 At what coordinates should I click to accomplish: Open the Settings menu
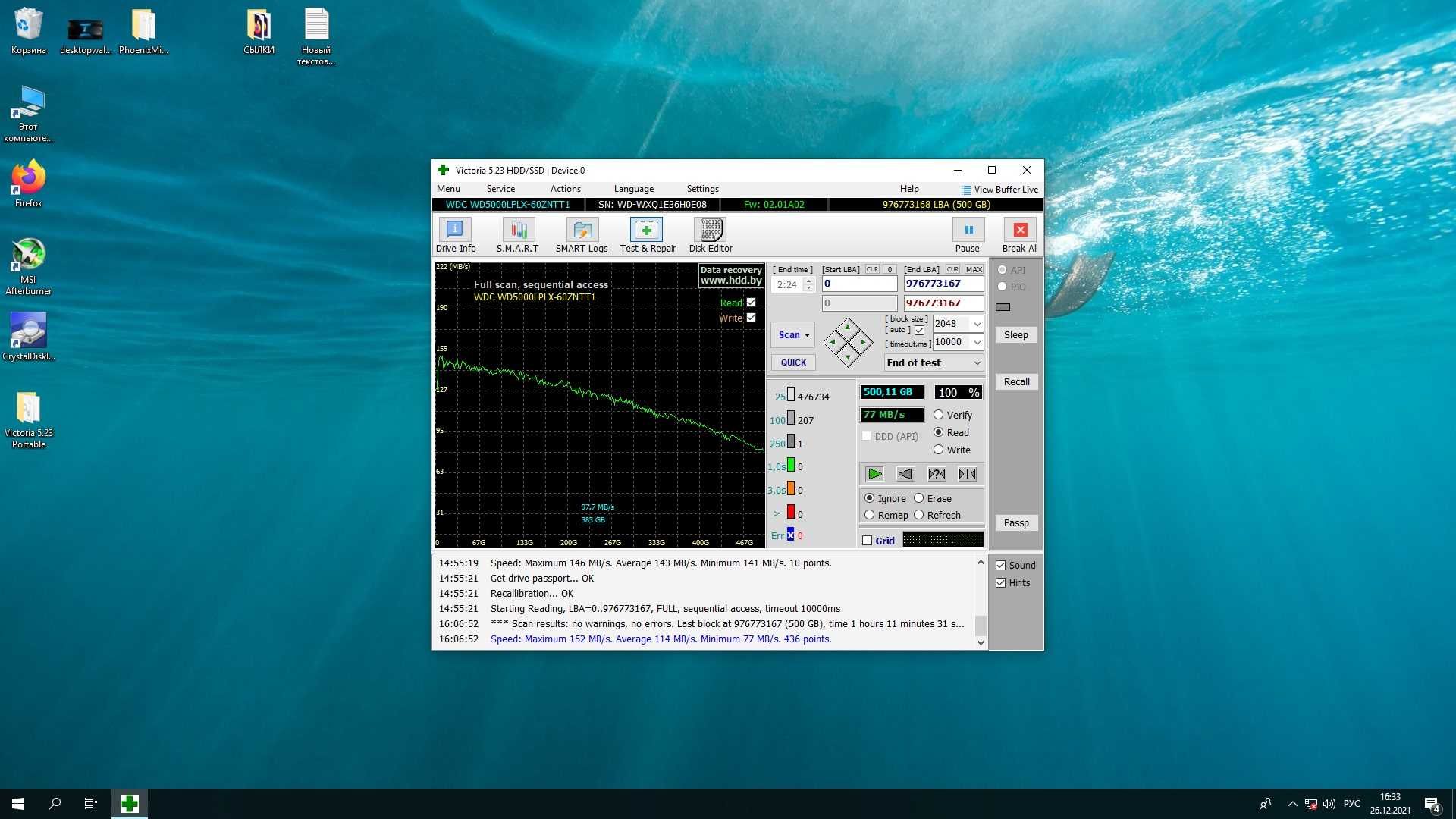tap(703, 189)
